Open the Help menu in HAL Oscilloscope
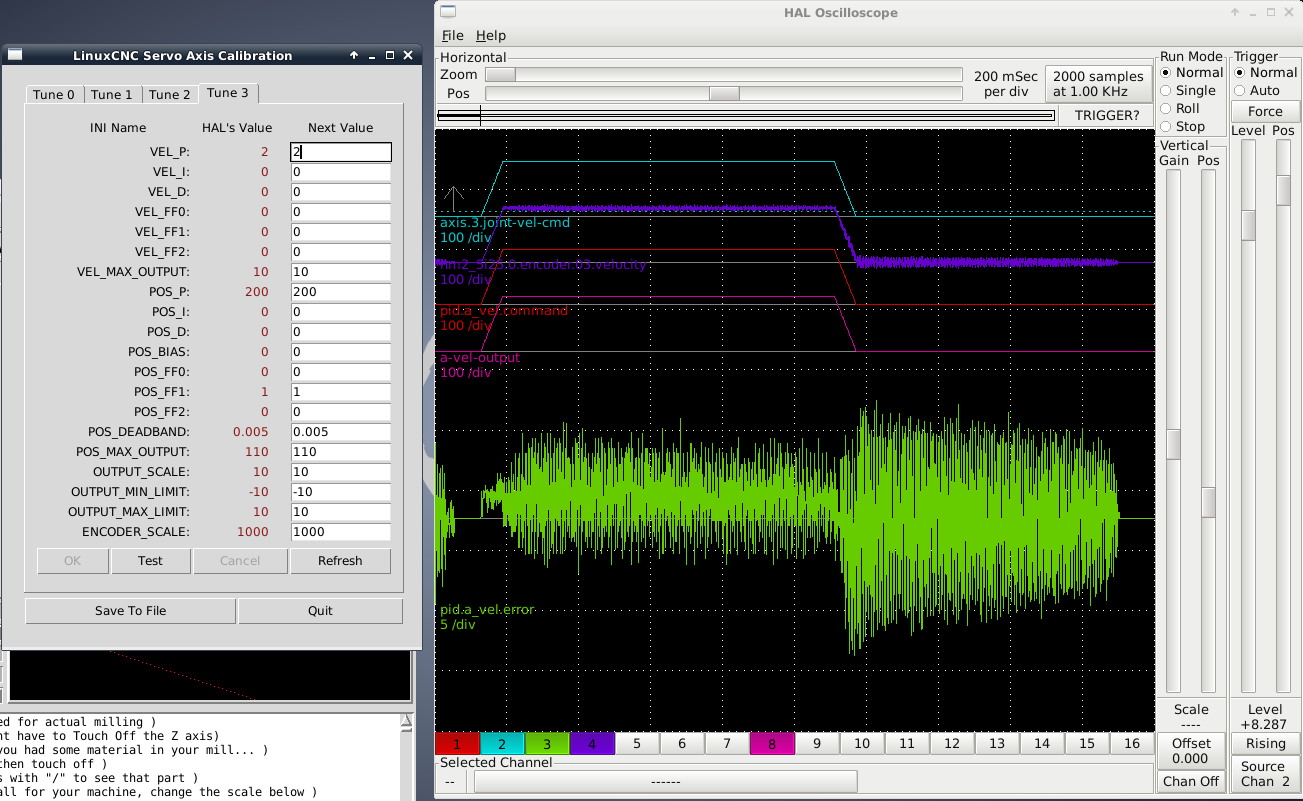Screen dimensions: 1303x801 (x=491, y=35)
